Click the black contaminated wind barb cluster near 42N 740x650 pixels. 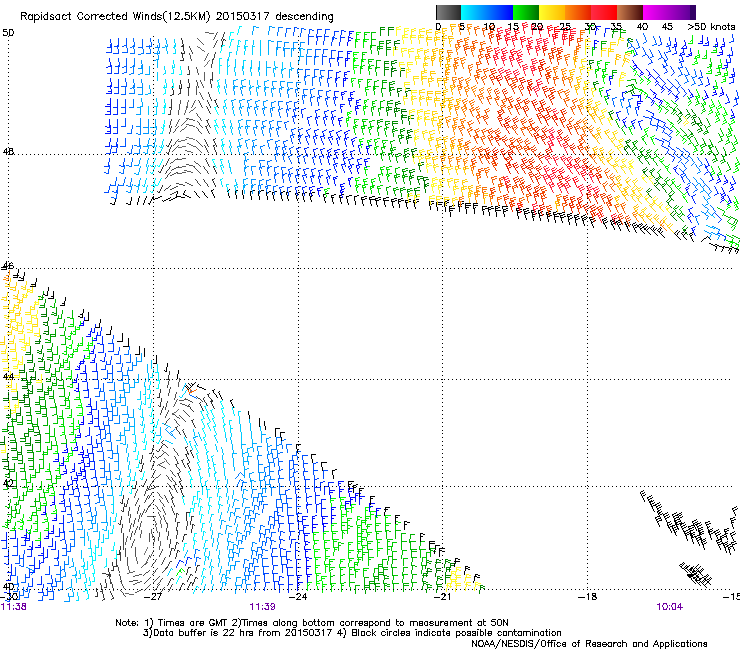689,523
